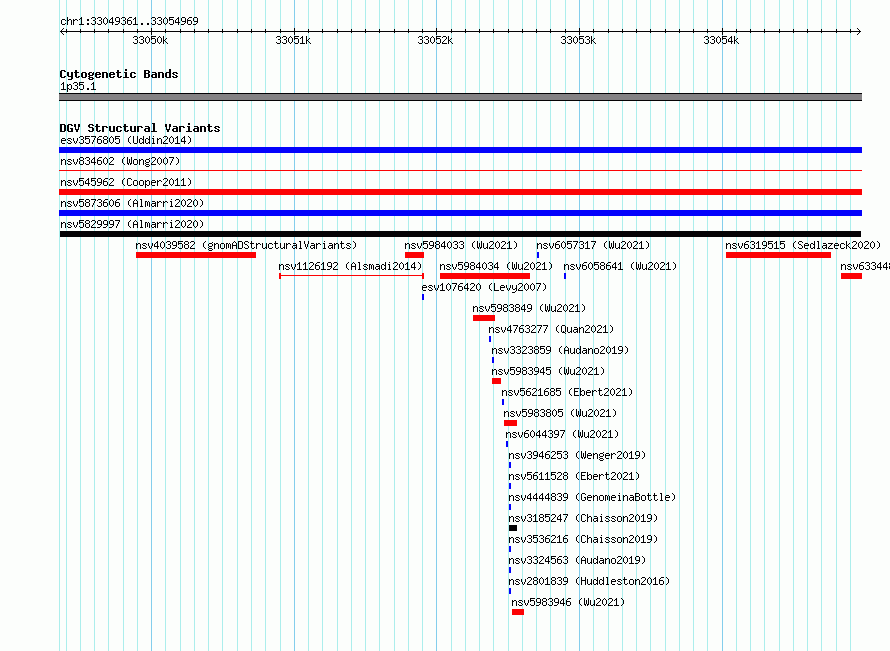Viewport: 890px width, 651px height.
Task: Click nsv3324563 (Audano2019) label
Action: pyautogui.click(x=577, y=560)
